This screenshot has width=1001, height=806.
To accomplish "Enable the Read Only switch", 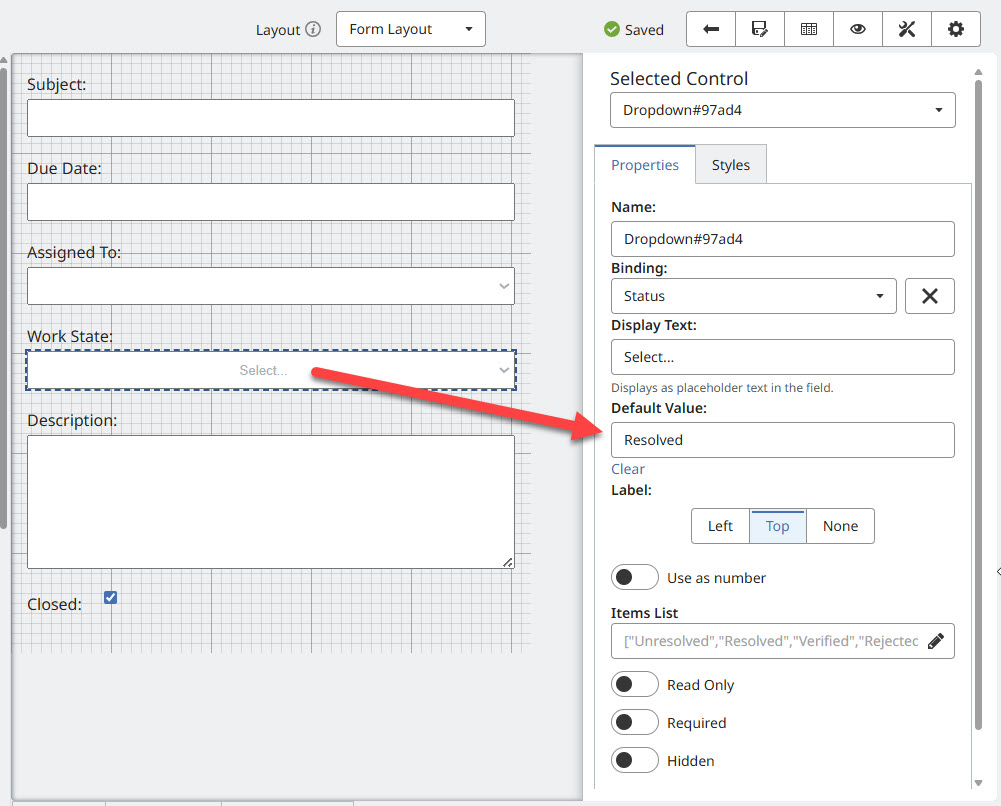I will click(635, 685).
